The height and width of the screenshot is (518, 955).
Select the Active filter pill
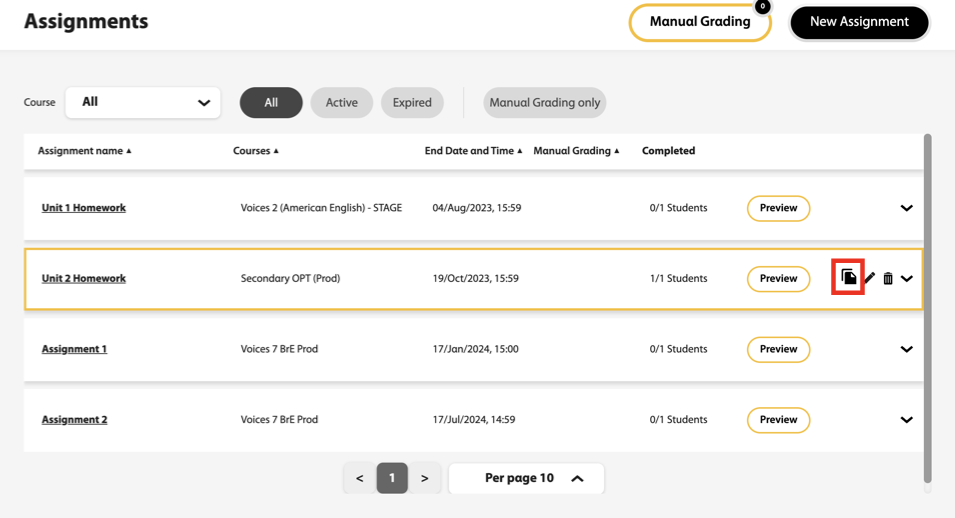pos(342,102)
